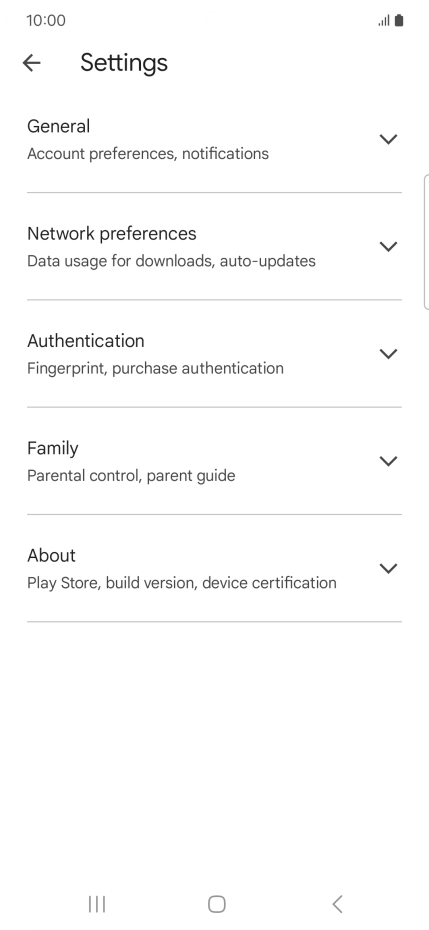Image resolution: width=429 pixels, height=930 pixels.
Task: Select the Family heading
Action: pos(53,448)
